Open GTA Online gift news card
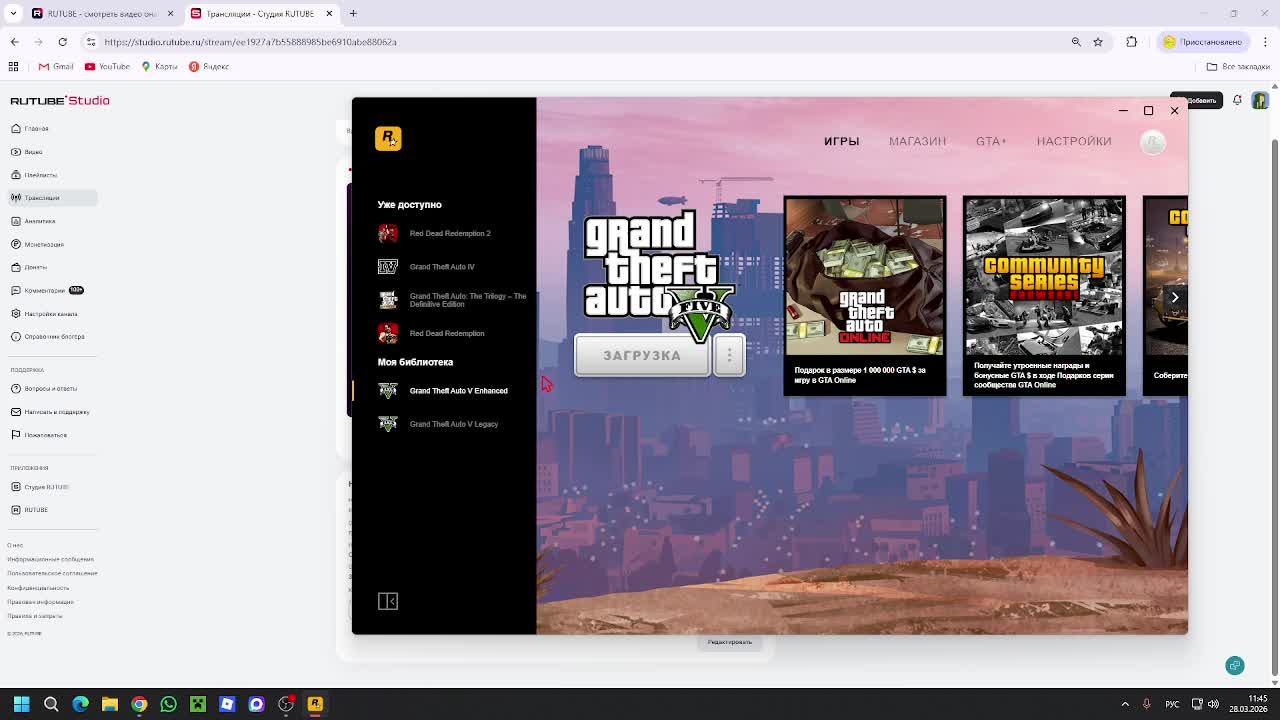Screen dimensions: 1280x720 click(x=865, y=296)
